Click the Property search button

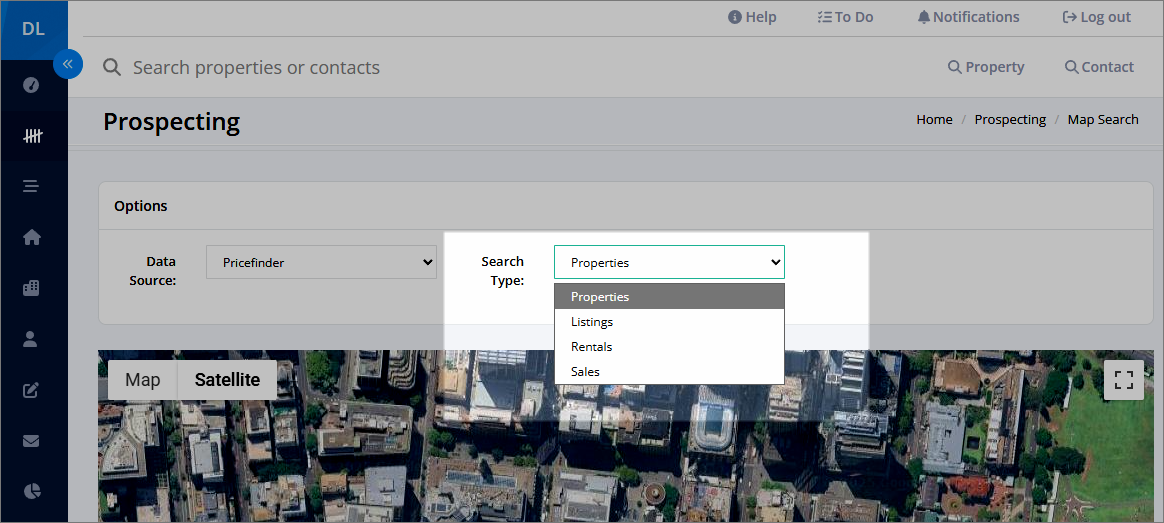(x=986, y=67)
